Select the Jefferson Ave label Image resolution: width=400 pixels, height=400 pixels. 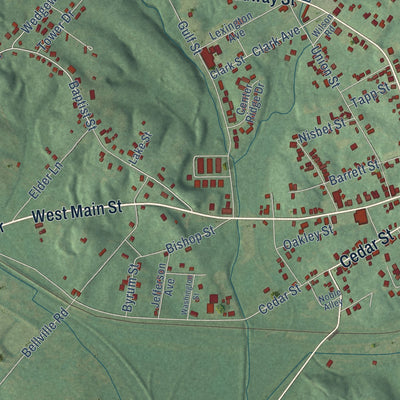pos(163,284)
